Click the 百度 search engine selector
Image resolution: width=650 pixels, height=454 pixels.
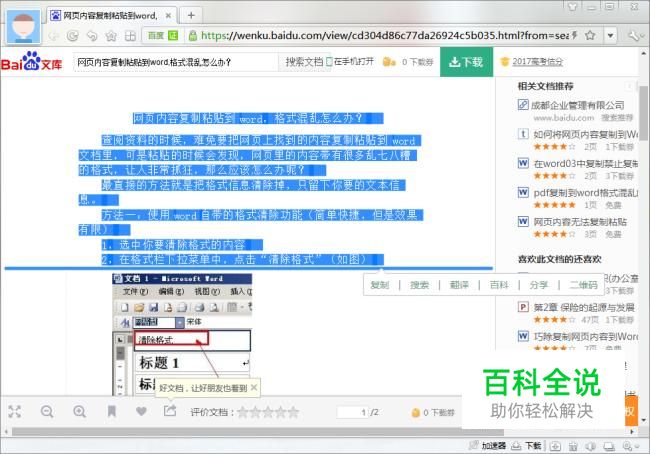[162, 36]
